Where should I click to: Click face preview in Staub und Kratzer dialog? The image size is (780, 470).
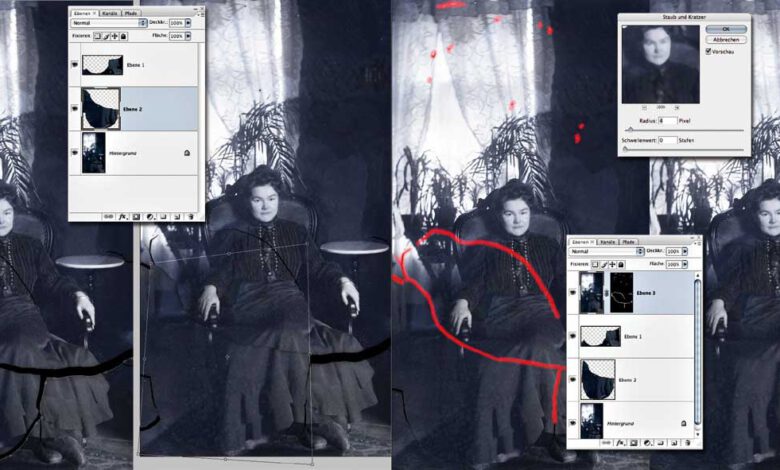click(x=661, y=64)
